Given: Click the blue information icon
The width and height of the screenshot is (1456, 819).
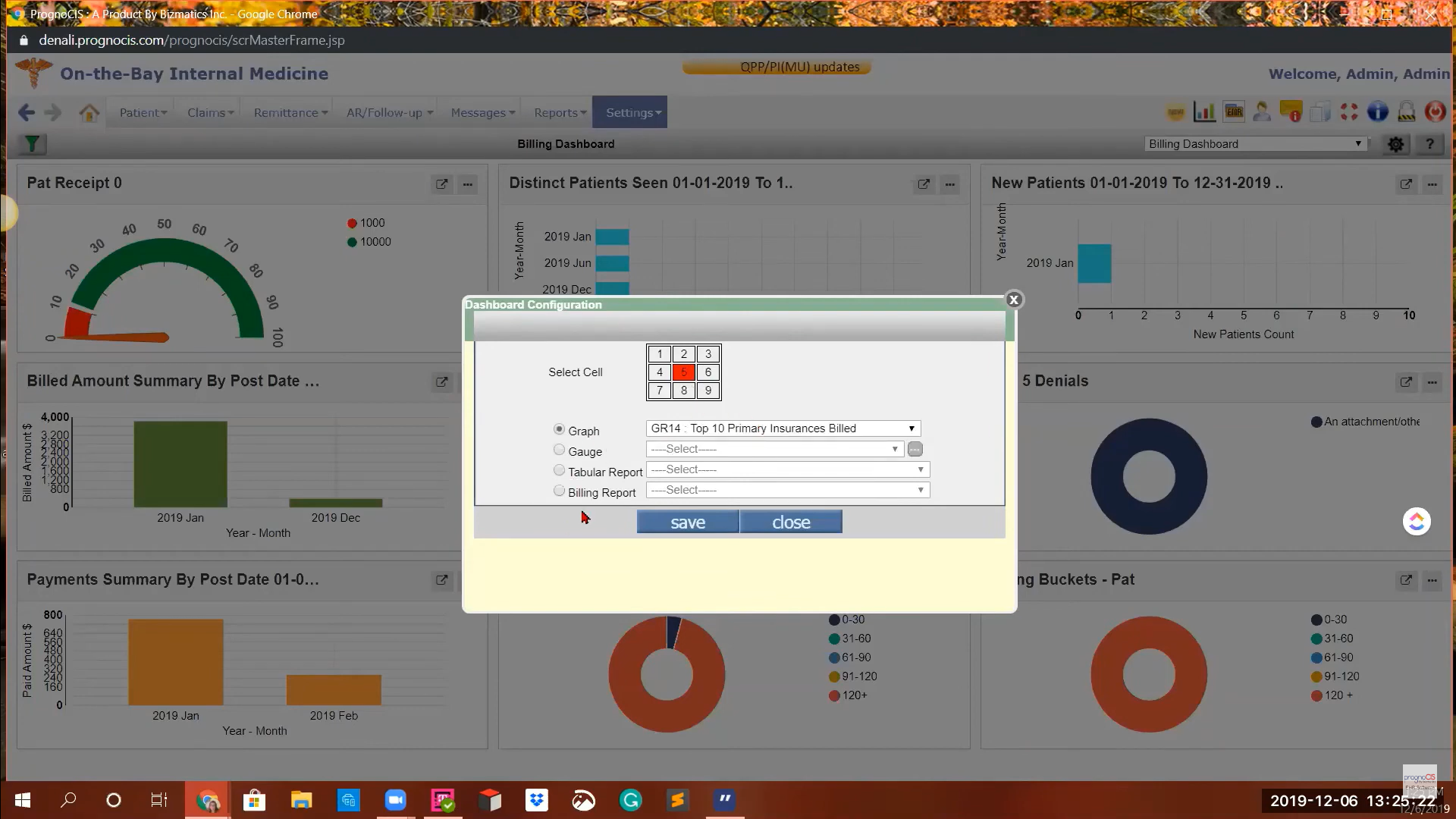Looking at the screenshot, I should click(x=1377, y=112).
